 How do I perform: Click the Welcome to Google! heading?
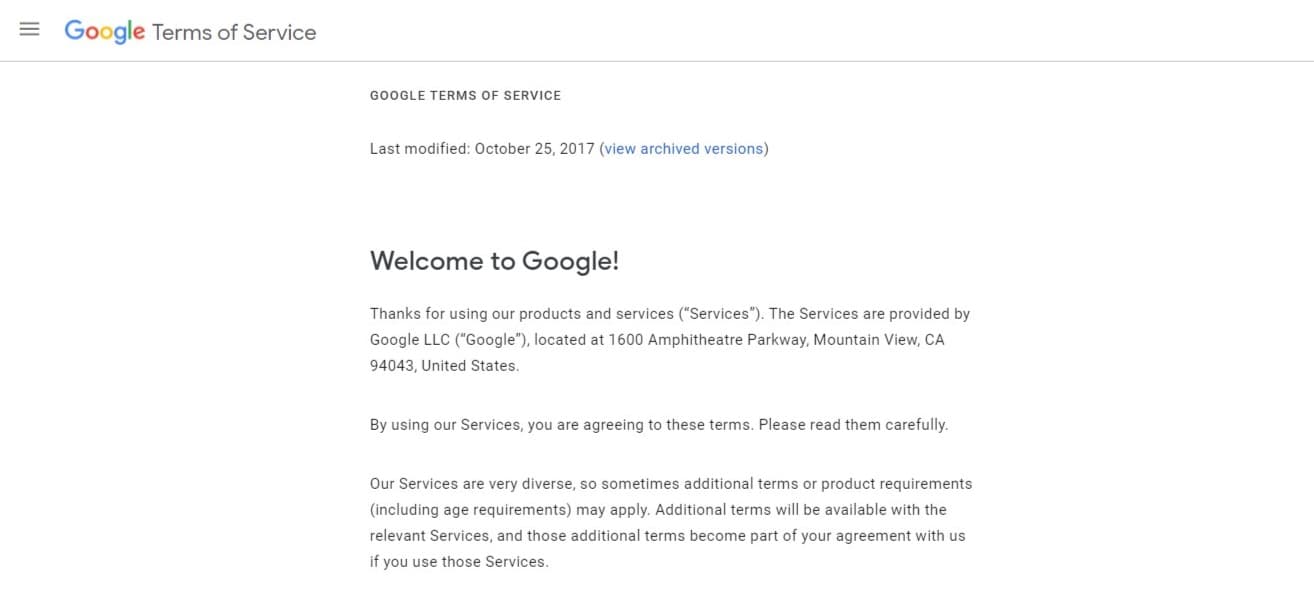(494, 261)
